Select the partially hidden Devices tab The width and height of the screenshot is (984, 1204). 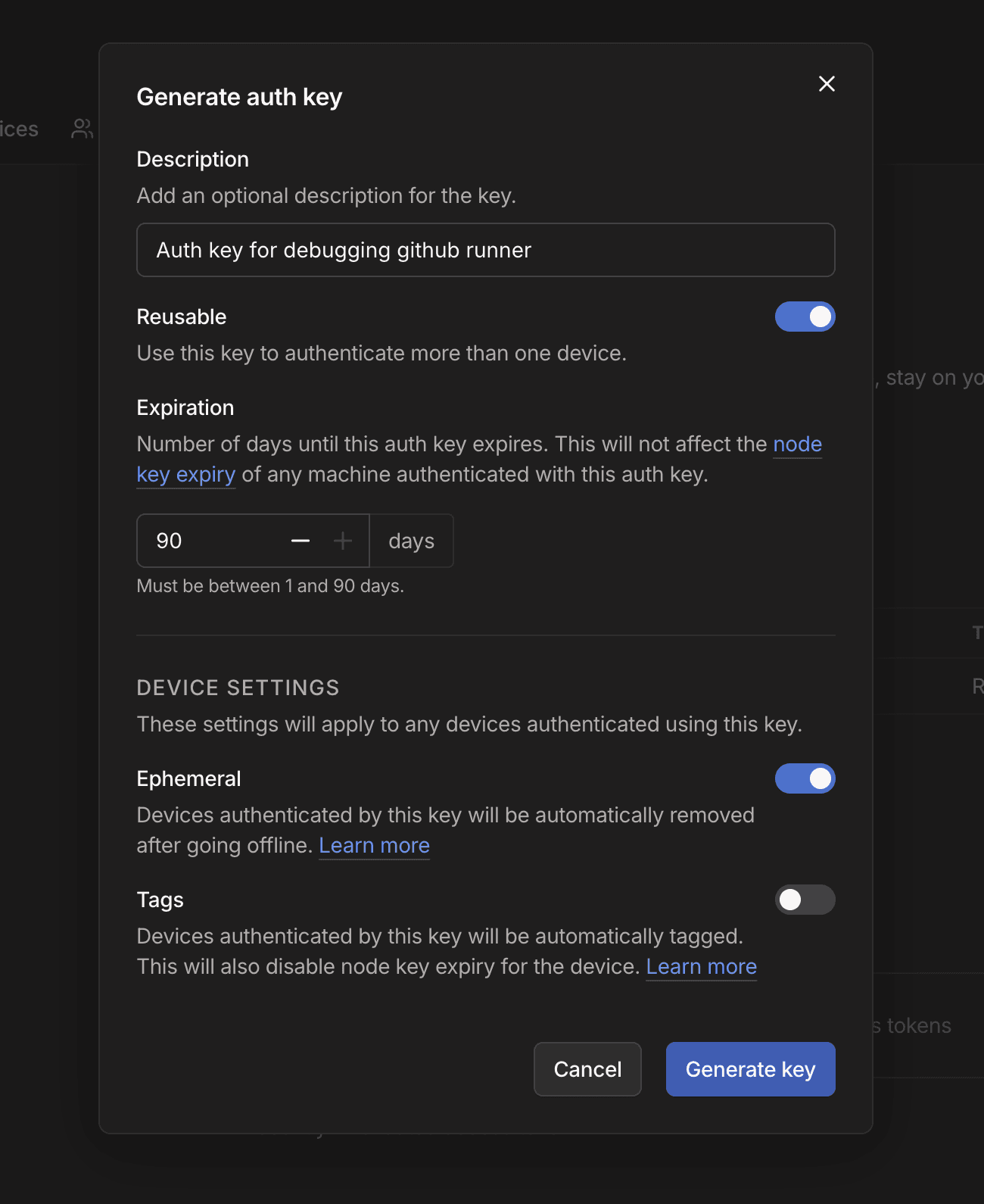19,129
